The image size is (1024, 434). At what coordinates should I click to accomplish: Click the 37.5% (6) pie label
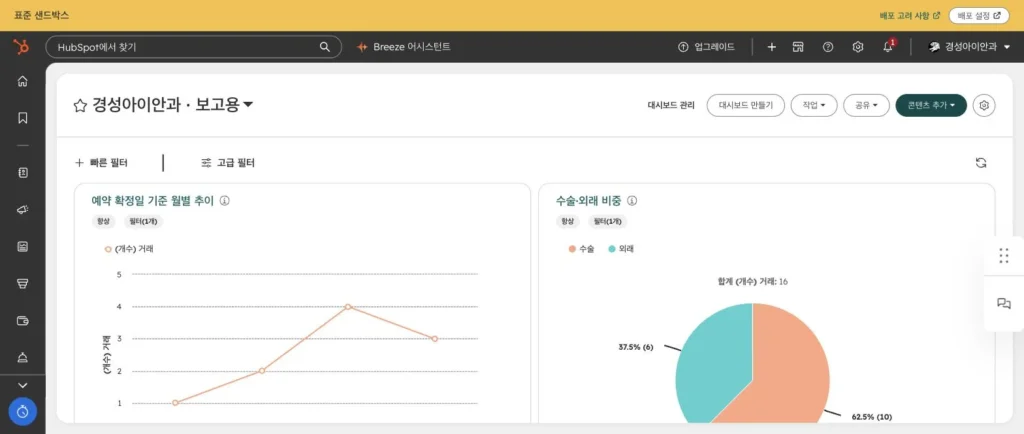click(636, 347)
